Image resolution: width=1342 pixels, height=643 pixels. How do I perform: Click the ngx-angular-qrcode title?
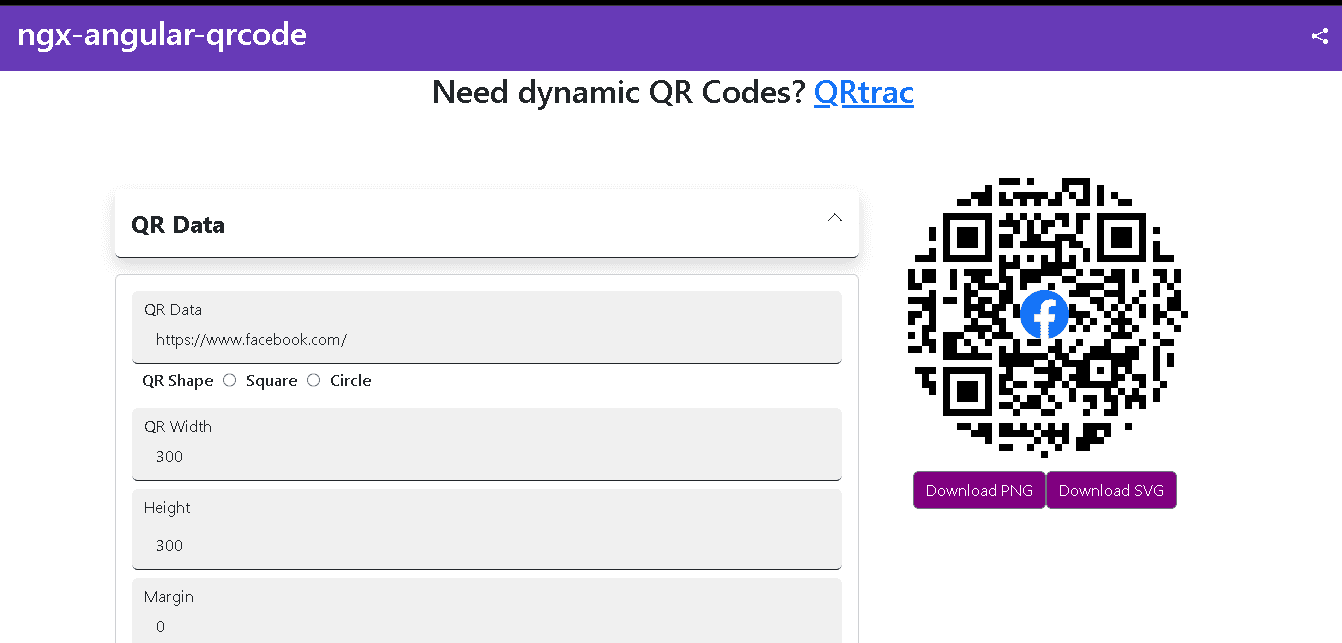pyautogui.click(x=162, y=35)
